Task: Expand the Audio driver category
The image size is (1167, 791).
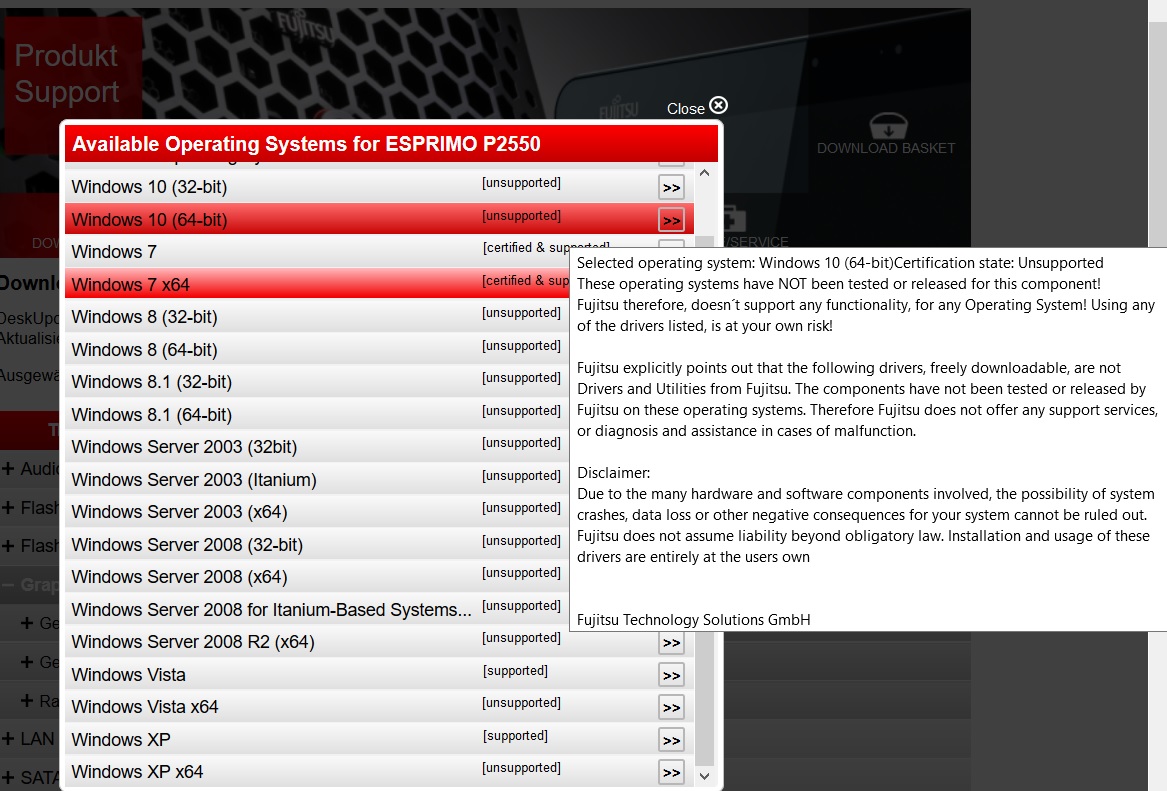Action: point(8,469)
